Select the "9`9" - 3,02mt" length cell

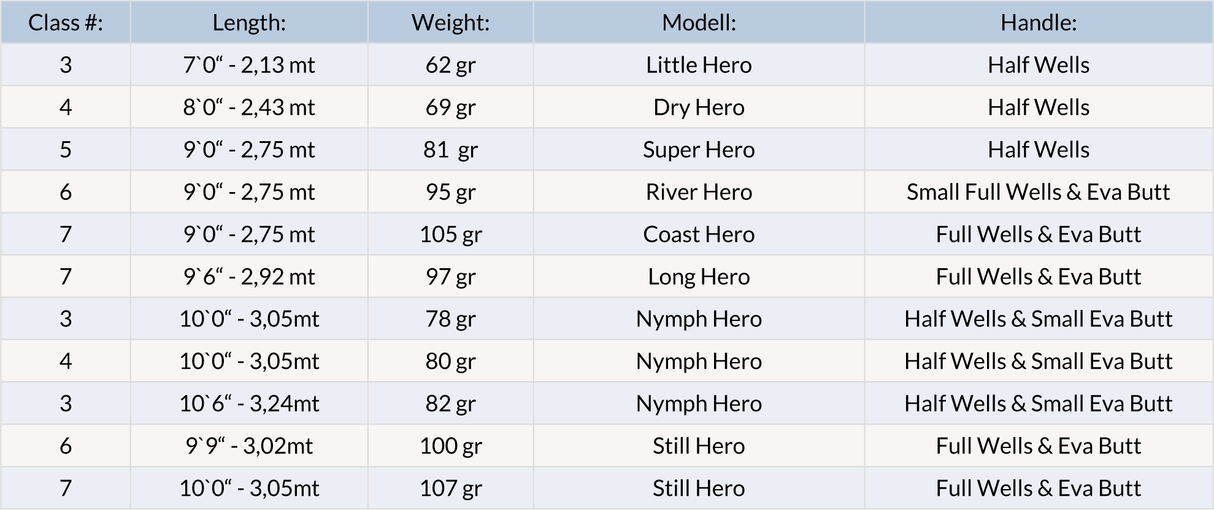[249, 446]
